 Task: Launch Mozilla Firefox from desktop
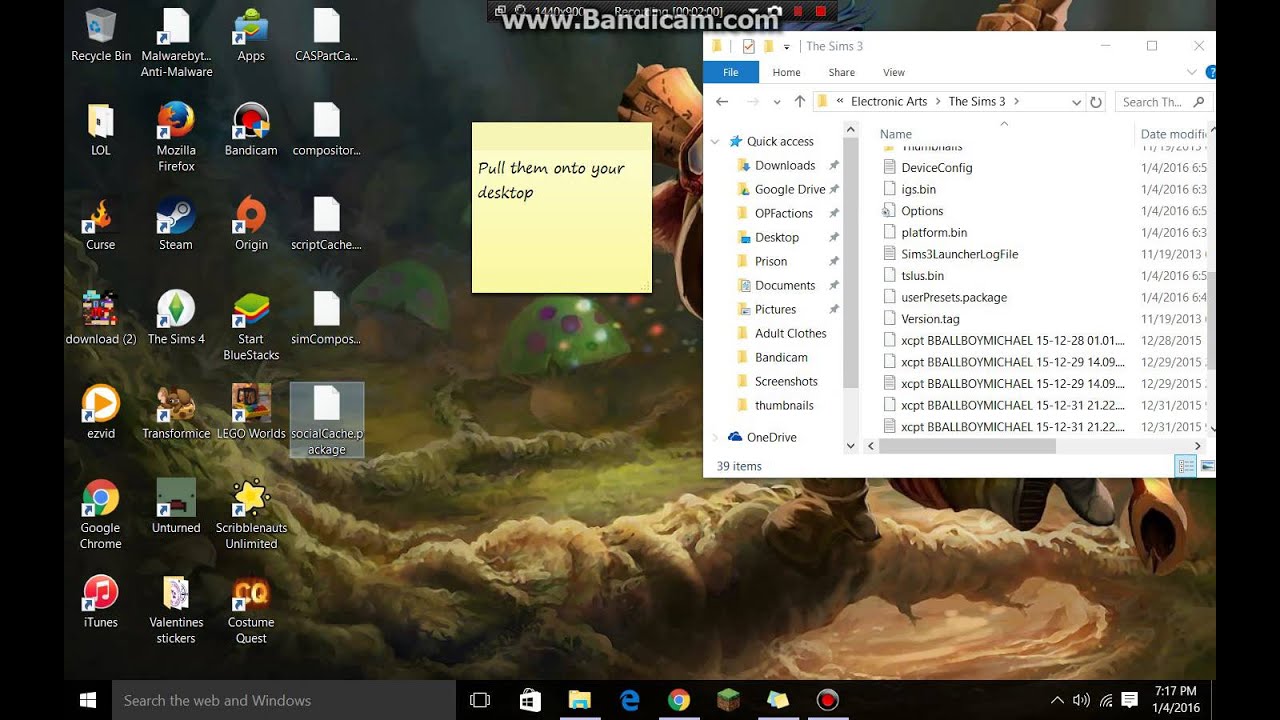coord(176,137)
